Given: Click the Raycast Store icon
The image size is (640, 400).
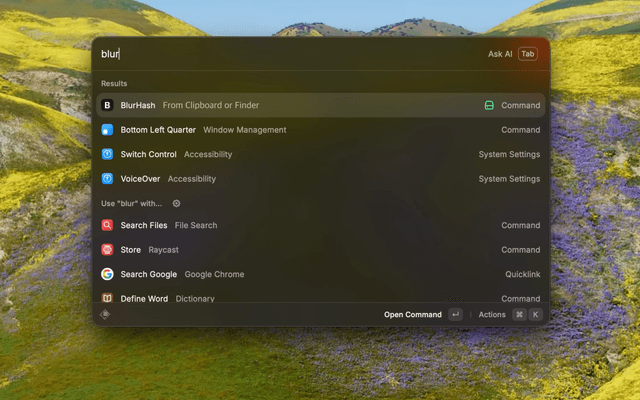Looking at the screenshot, I should 108,250.
